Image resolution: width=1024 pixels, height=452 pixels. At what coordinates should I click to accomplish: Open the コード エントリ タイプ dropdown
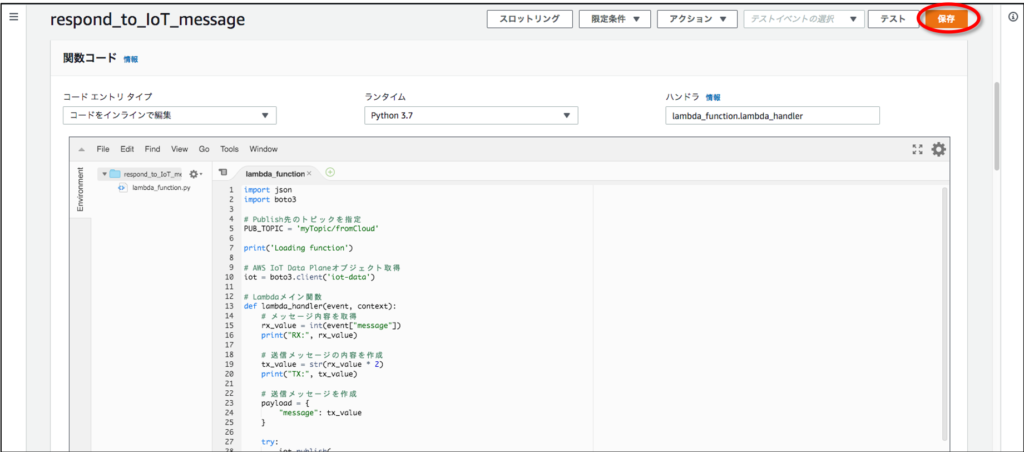169,116
